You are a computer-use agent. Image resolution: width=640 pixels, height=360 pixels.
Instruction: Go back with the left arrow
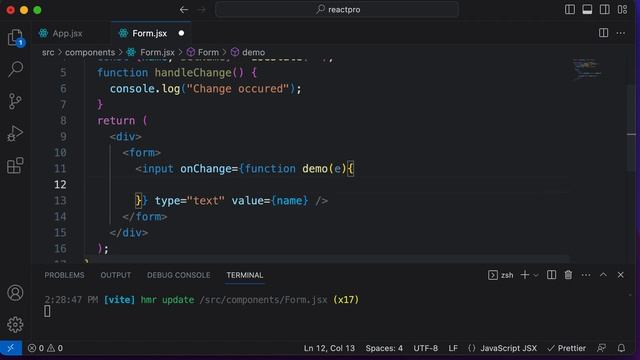point(184,9)
